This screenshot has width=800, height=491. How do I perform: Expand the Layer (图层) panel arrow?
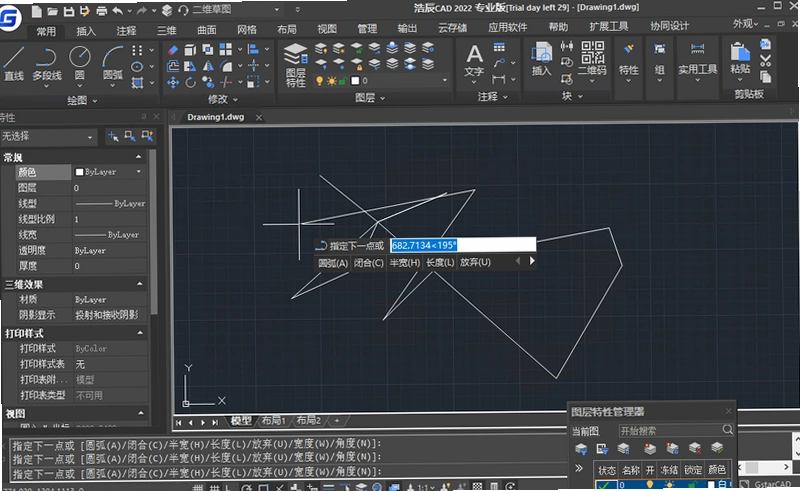(x=383, y=97)
